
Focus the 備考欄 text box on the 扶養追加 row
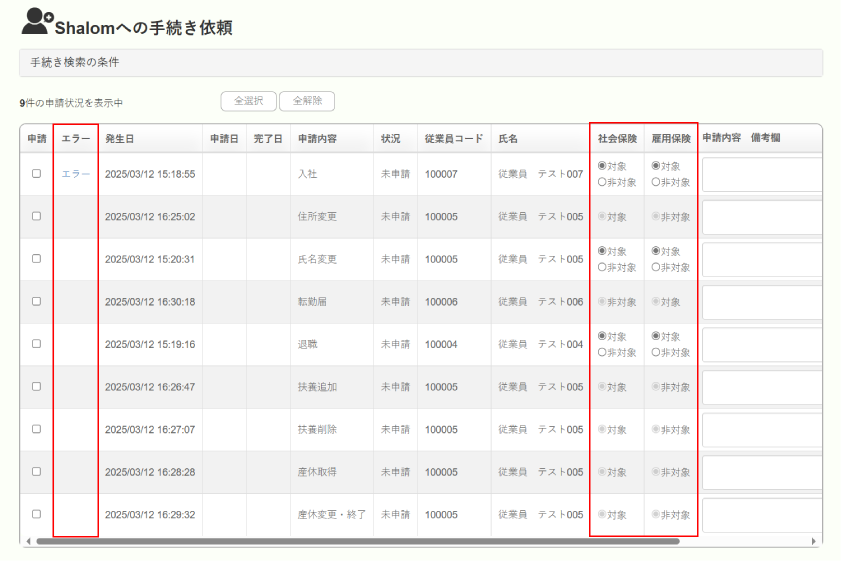762,387
